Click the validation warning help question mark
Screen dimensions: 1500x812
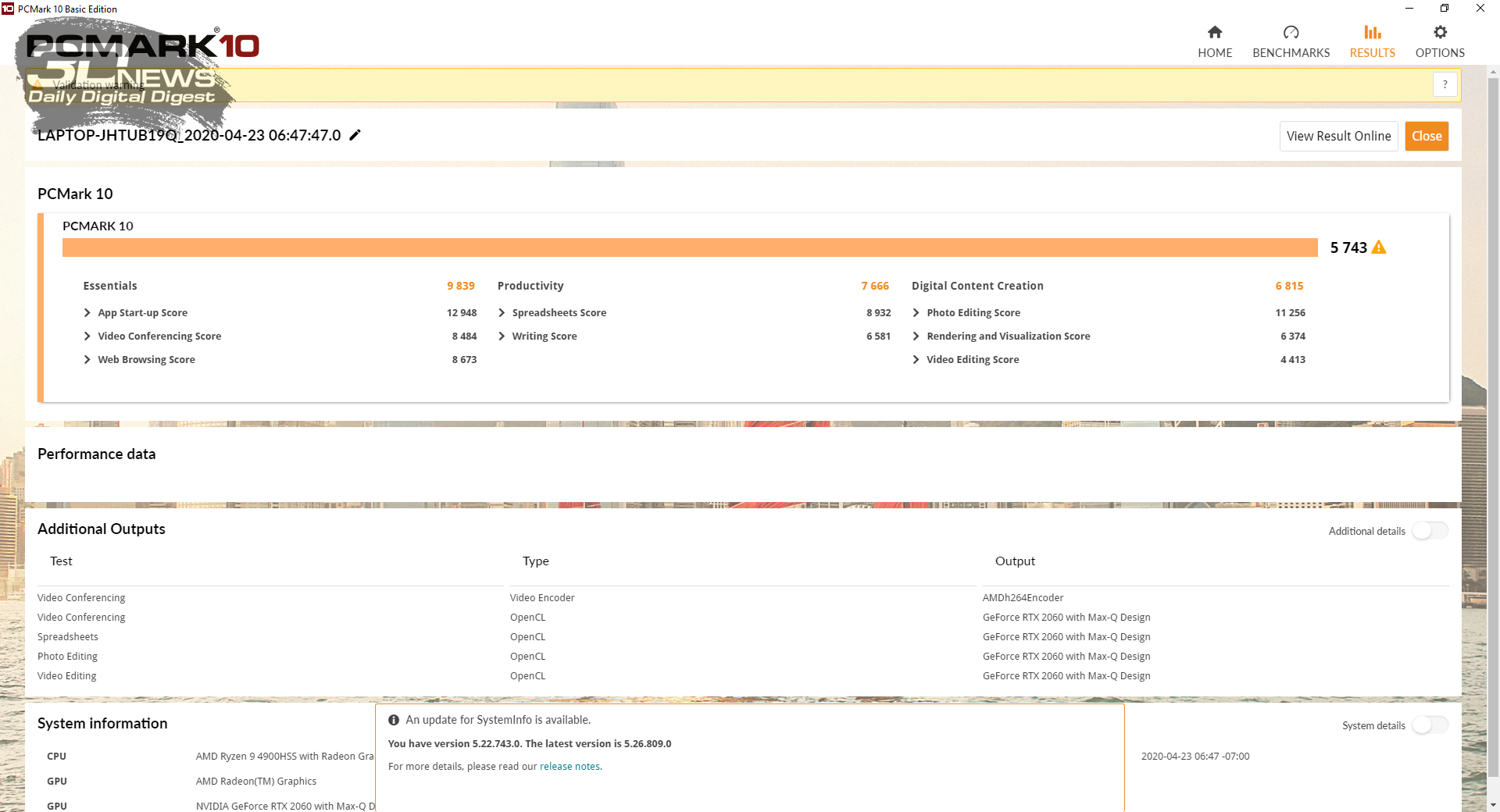(1445, 84)
